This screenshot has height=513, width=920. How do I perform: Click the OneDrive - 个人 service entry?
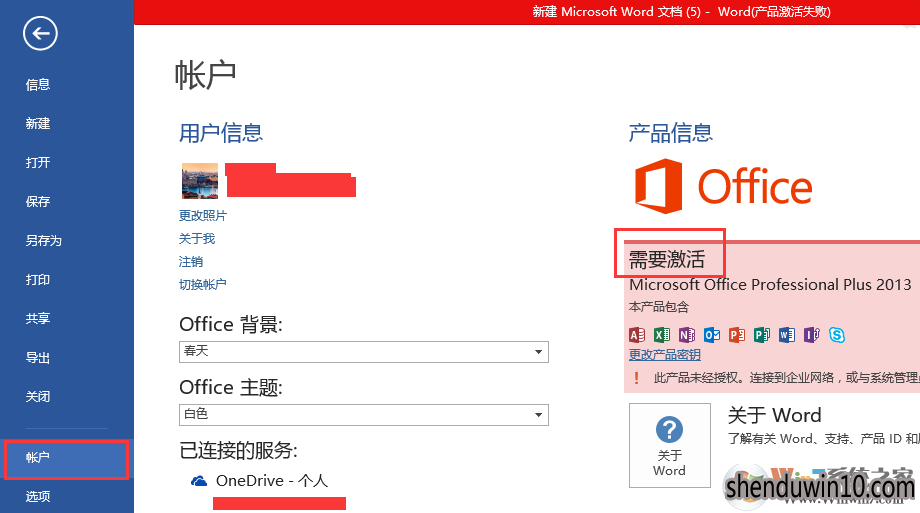(x=259, y=481)
